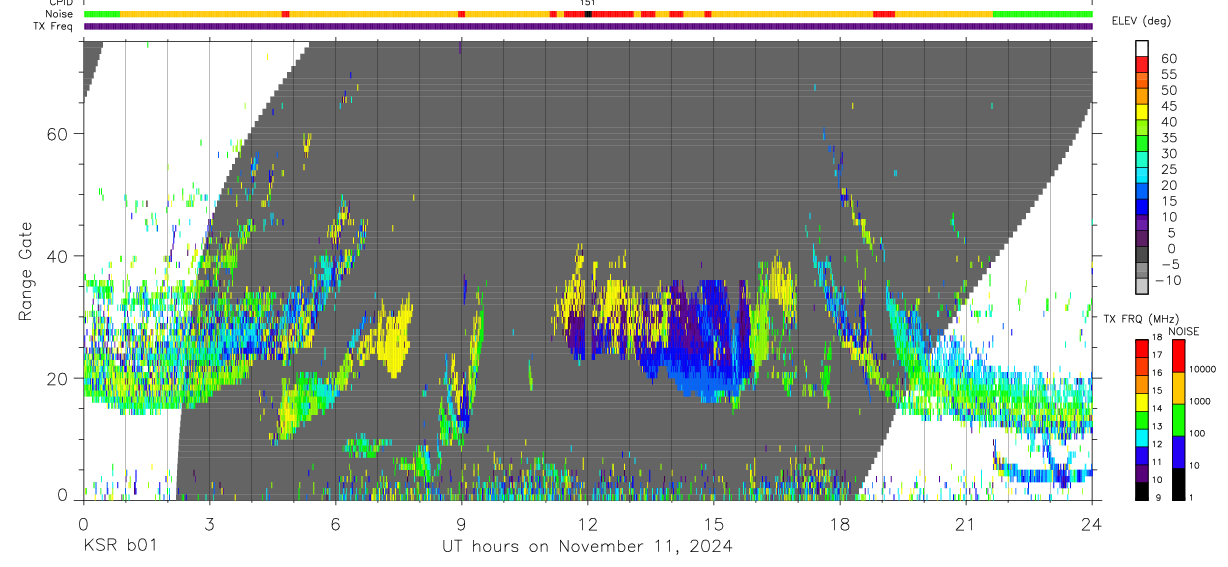
Task: Select the 'NOISE' legend title above its color bar
Action: pos(1184,331)
